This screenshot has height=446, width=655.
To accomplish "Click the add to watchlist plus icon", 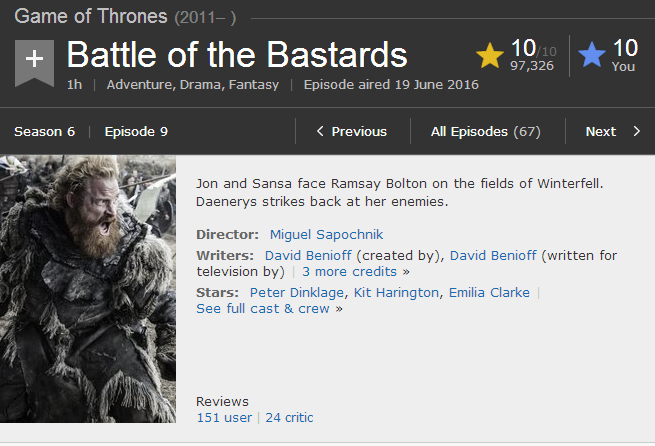I will tap(34, 59).
